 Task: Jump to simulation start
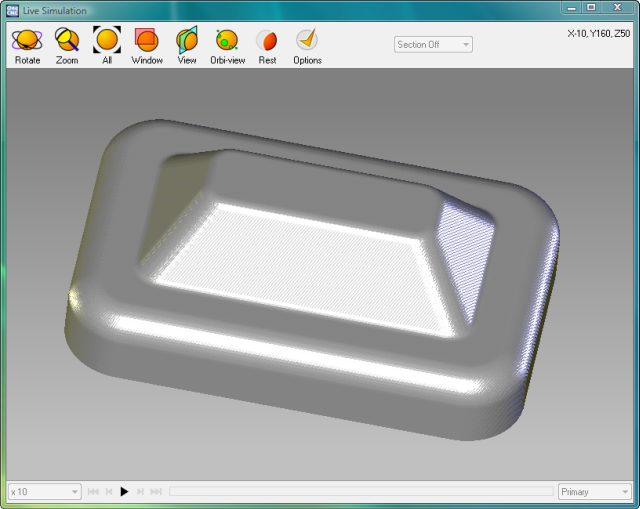point(93,492)
